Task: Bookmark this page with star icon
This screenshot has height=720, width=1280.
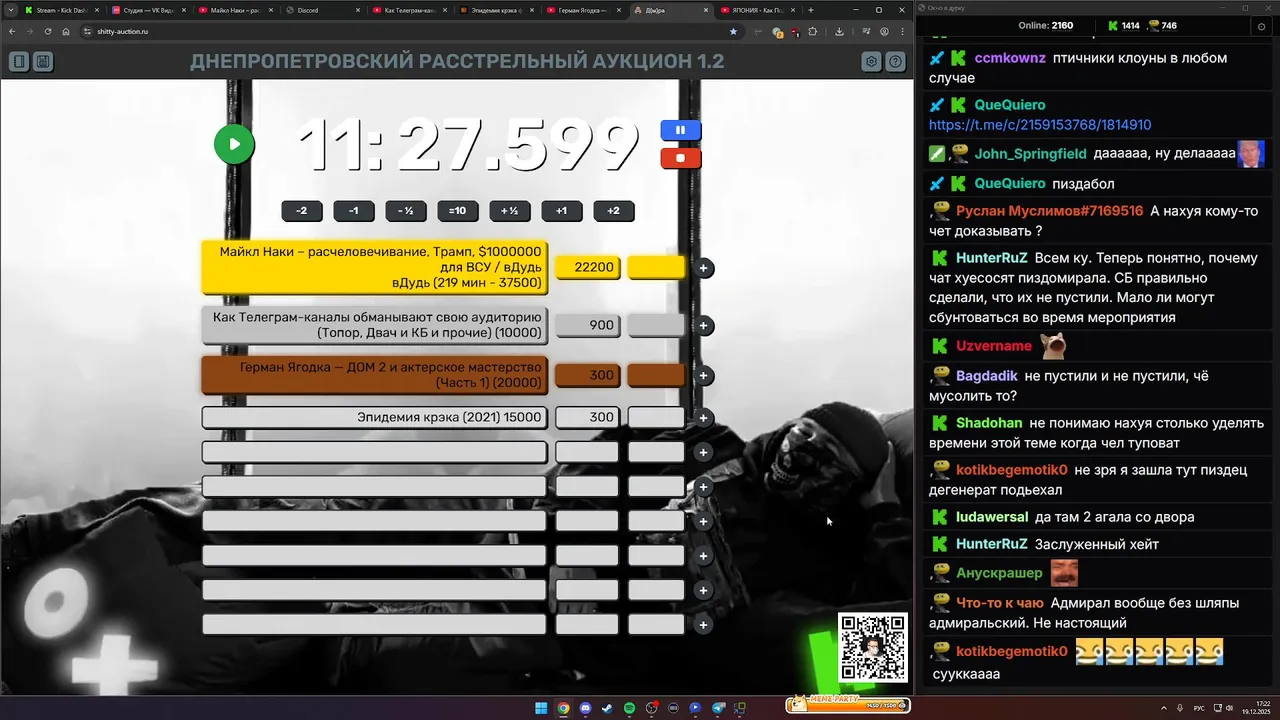Action: point(733,31)
